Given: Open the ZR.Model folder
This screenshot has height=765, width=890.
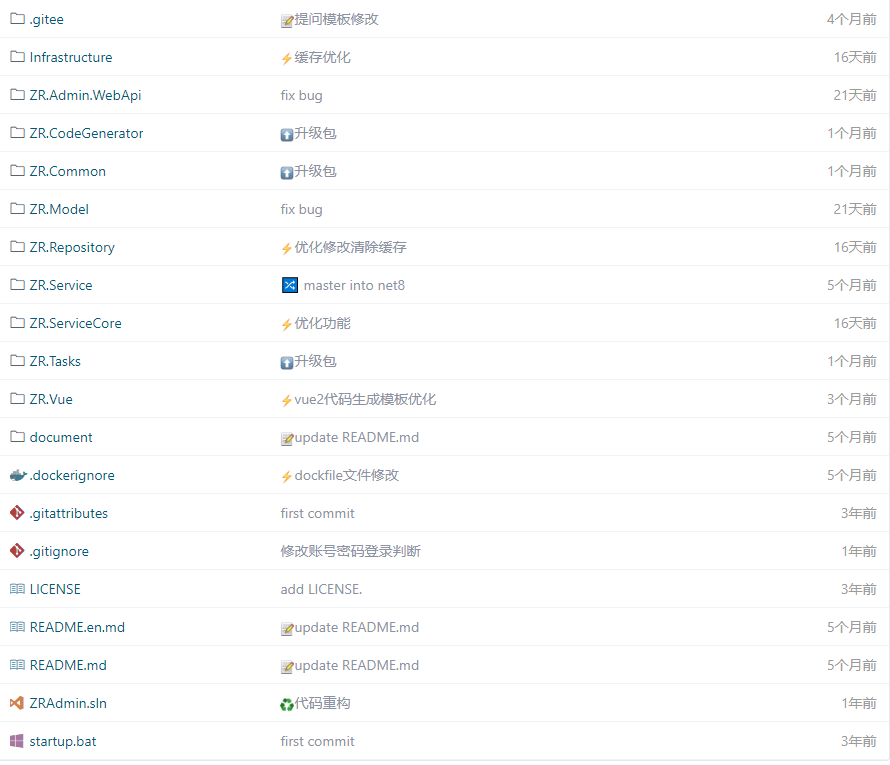Looking at the screenshot, I should pyautogui.click(x=59, y=209).
